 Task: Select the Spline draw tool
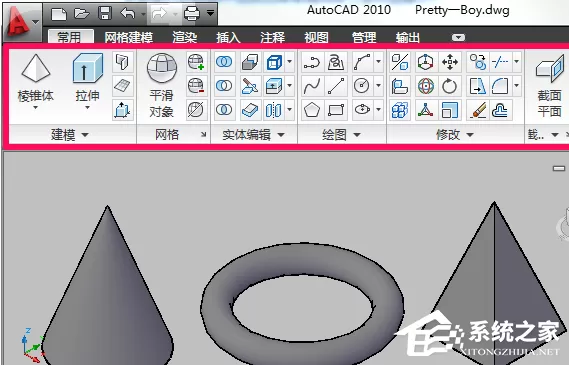coord(312,86)
